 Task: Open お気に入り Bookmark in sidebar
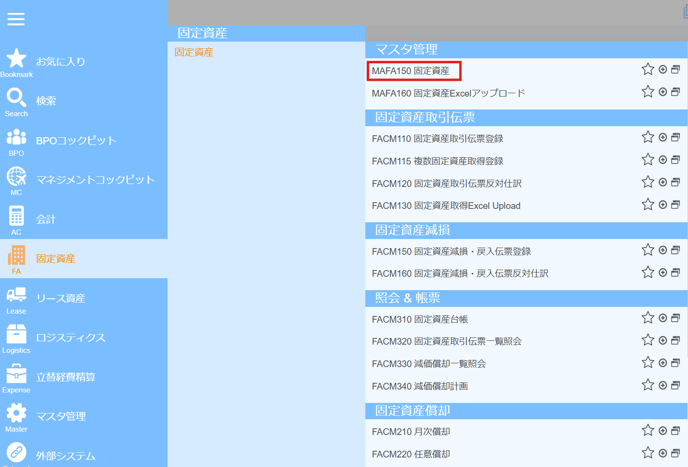pos(83,62)
